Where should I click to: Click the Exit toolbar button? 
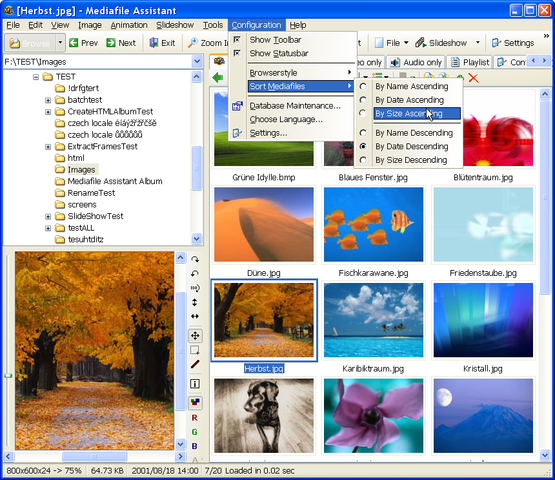coord(162,43)
